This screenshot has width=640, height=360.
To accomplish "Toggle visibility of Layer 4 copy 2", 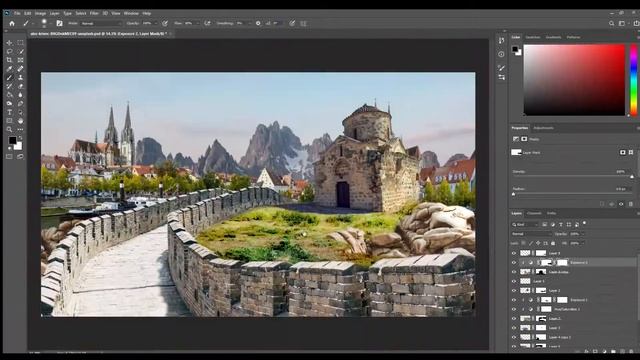I will [514, 337].
